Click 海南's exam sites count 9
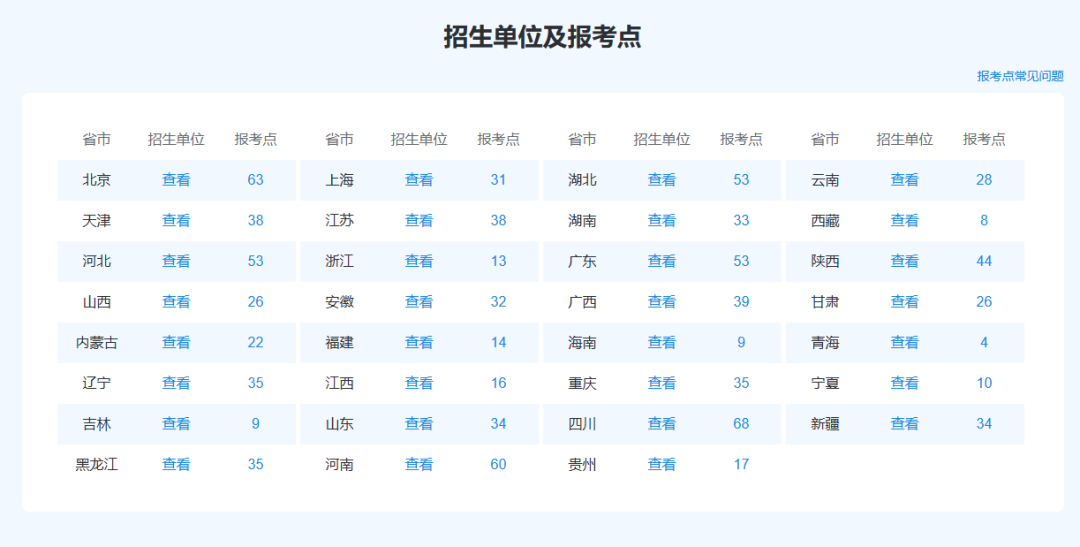Image resolution: width=1080 pixels, height=547 pixels. click(x=741, y=342)
